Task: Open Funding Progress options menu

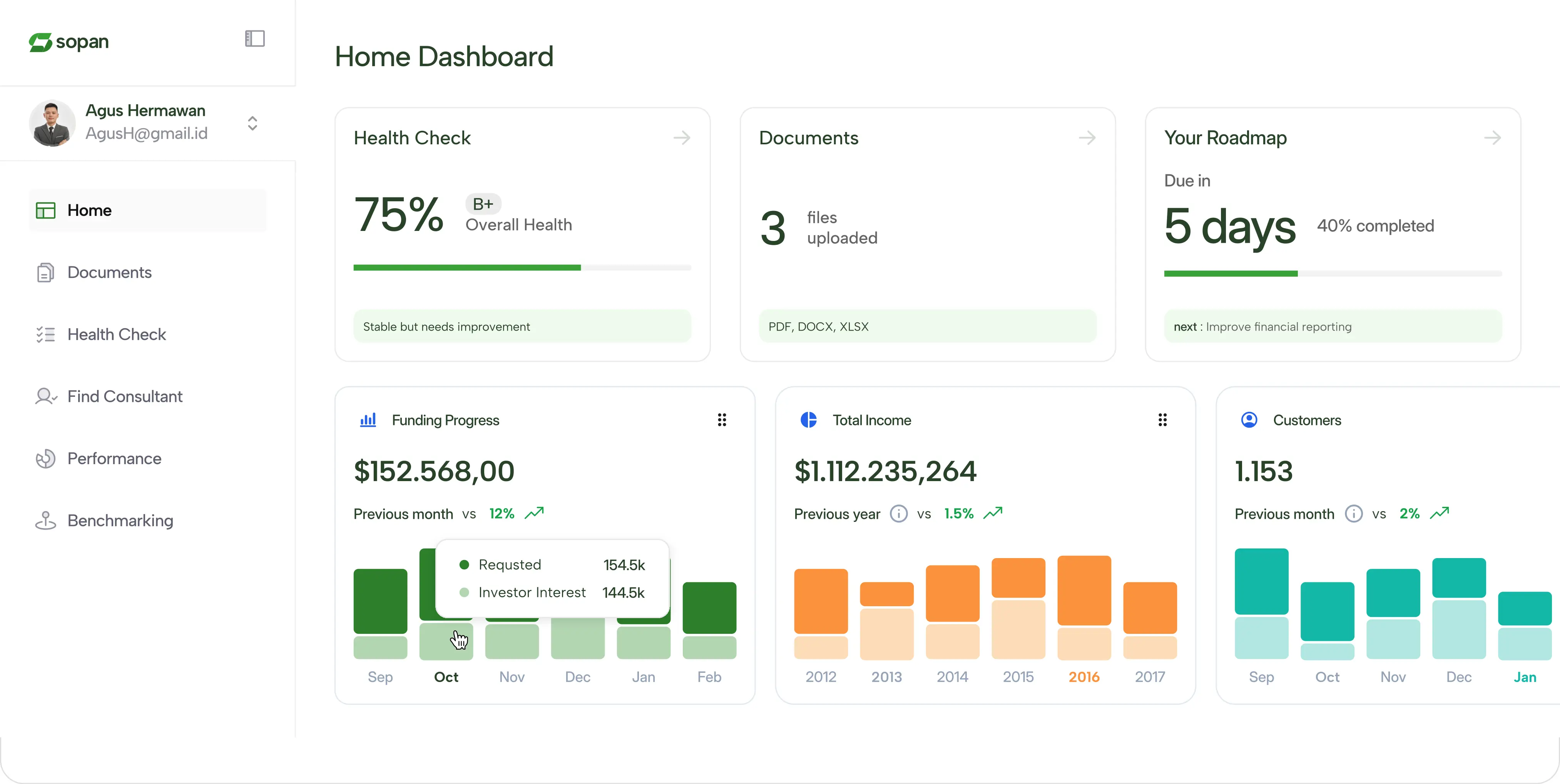Action: (722, 420)
